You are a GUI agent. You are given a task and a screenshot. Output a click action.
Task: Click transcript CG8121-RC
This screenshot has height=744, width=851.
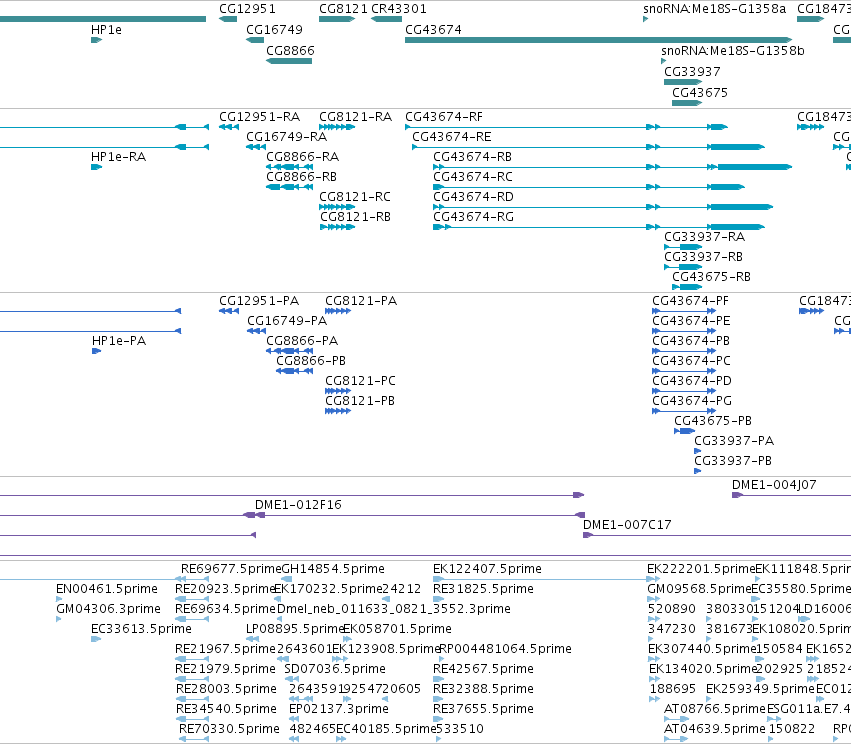(354, 197)
